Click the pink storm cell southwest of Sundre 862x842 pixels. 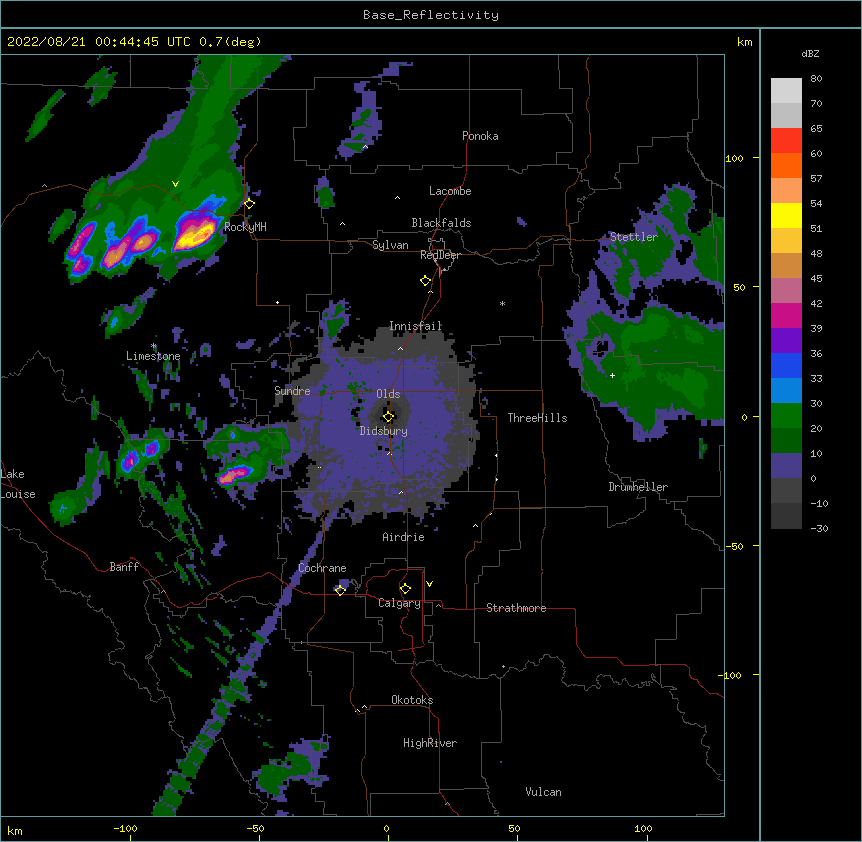pyautogui.click(x=235, y=474)
